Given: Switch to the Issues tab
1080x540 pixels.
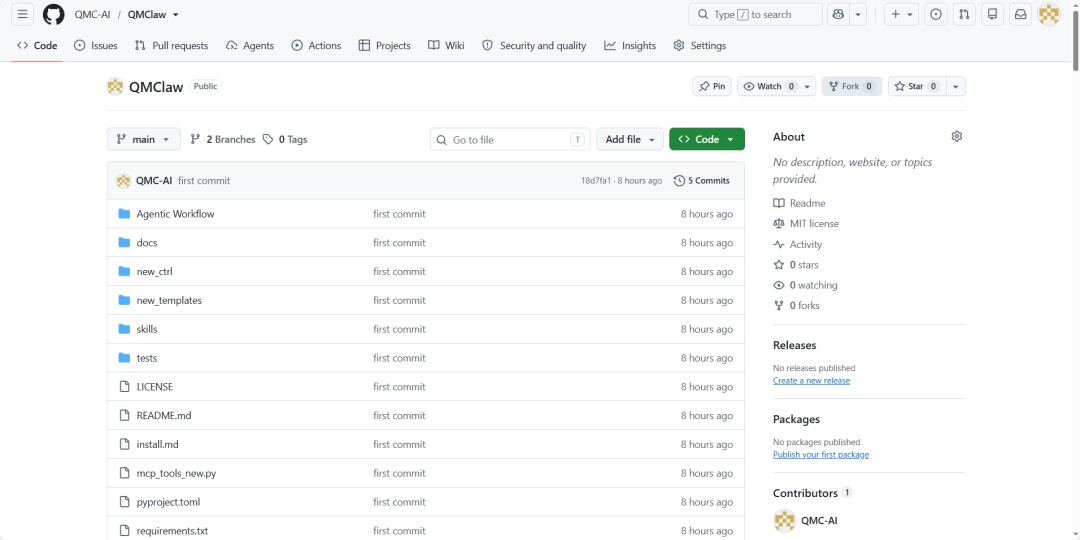Looking at the screenshot, I should (96, 45).
